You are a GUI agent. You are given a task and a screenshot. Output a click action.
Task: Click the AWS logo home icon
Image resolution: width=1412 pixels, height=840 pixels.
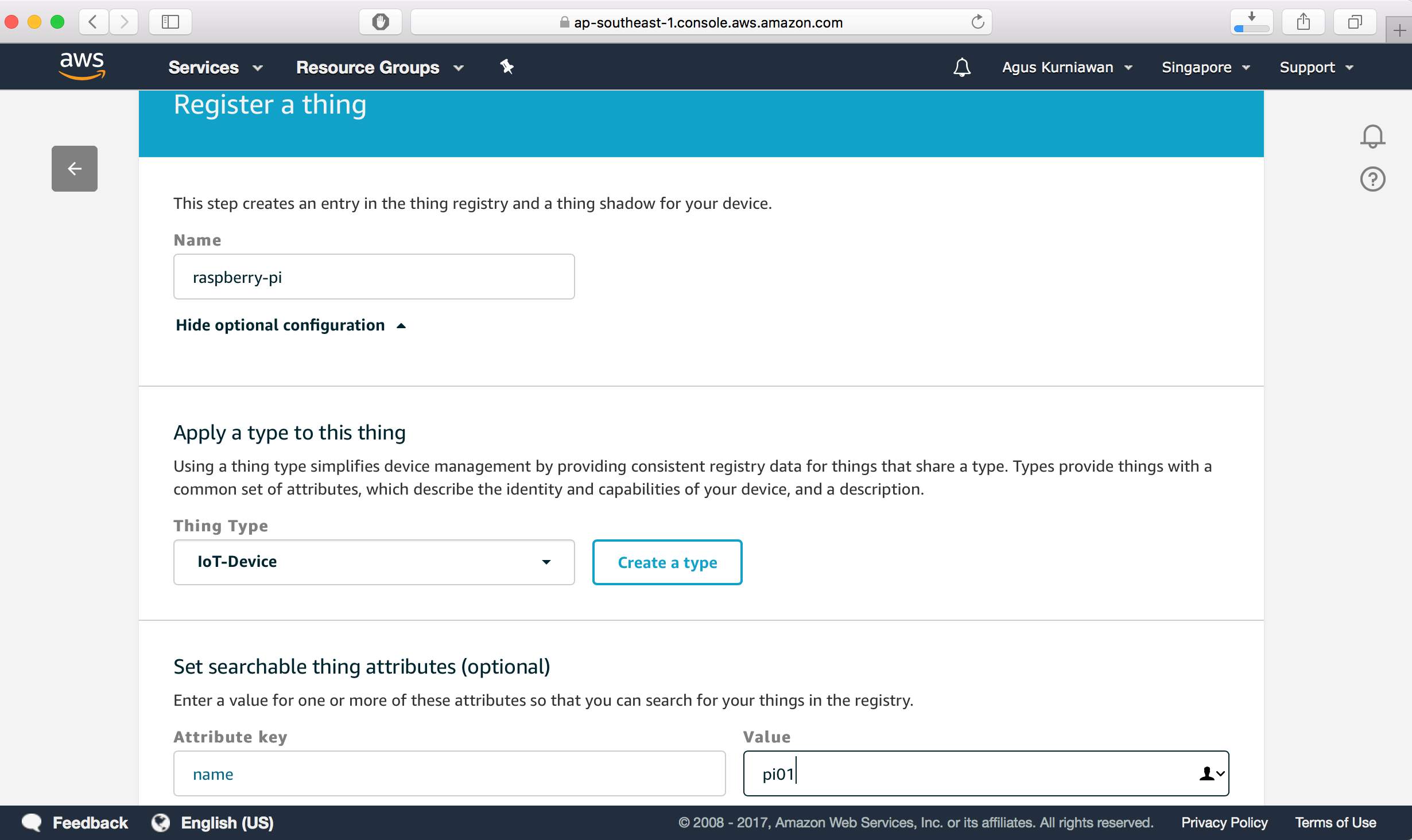[82, 66]
